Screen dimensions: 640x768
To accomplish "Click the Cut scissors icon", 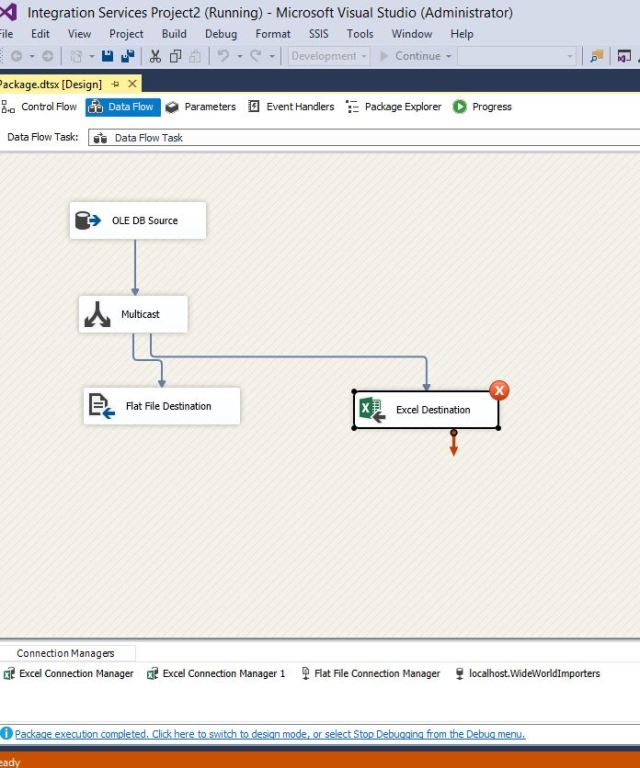I will click(155, 56).
